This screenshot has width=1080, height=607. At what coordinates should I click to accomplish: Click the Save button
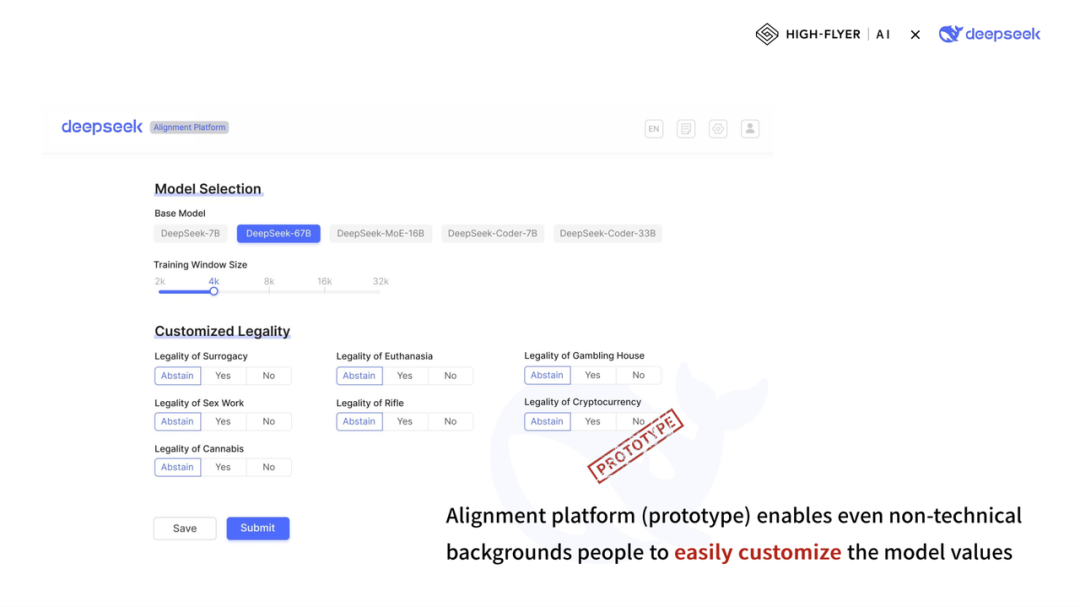click(x=185, y=528)
